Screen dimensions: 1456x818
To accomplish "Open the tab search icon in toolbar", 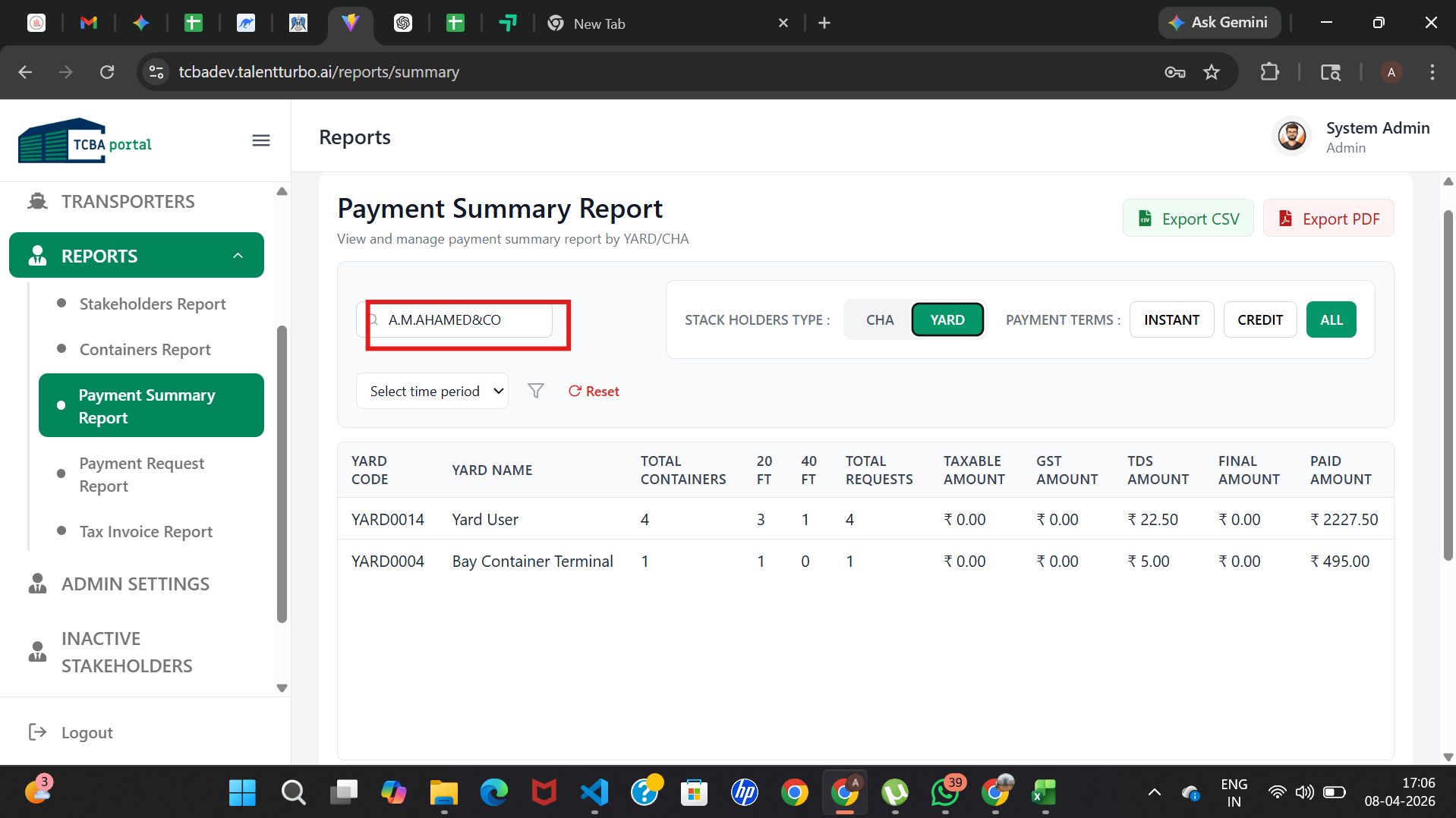I will (1330, 72).
